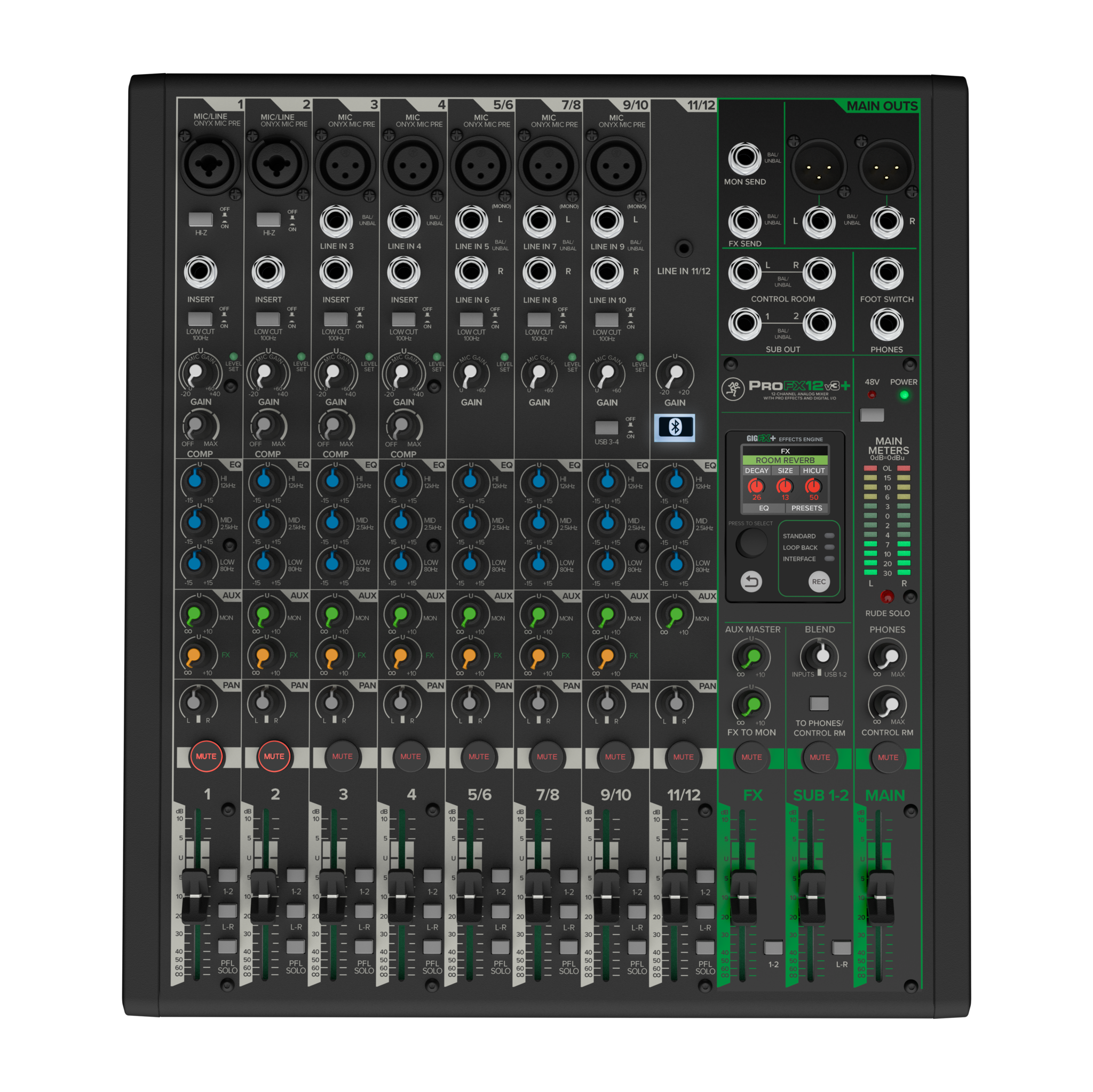
Task: Click the green POWER indicator LED
Action: pyautogui.click(x=904, y=395)
